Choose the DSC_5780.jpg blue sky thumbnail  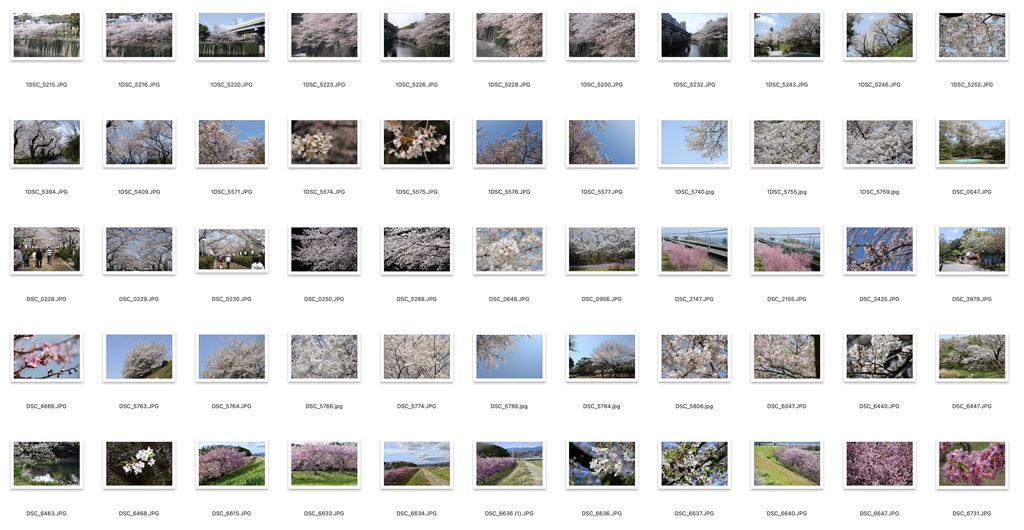[x=509, y=356]
